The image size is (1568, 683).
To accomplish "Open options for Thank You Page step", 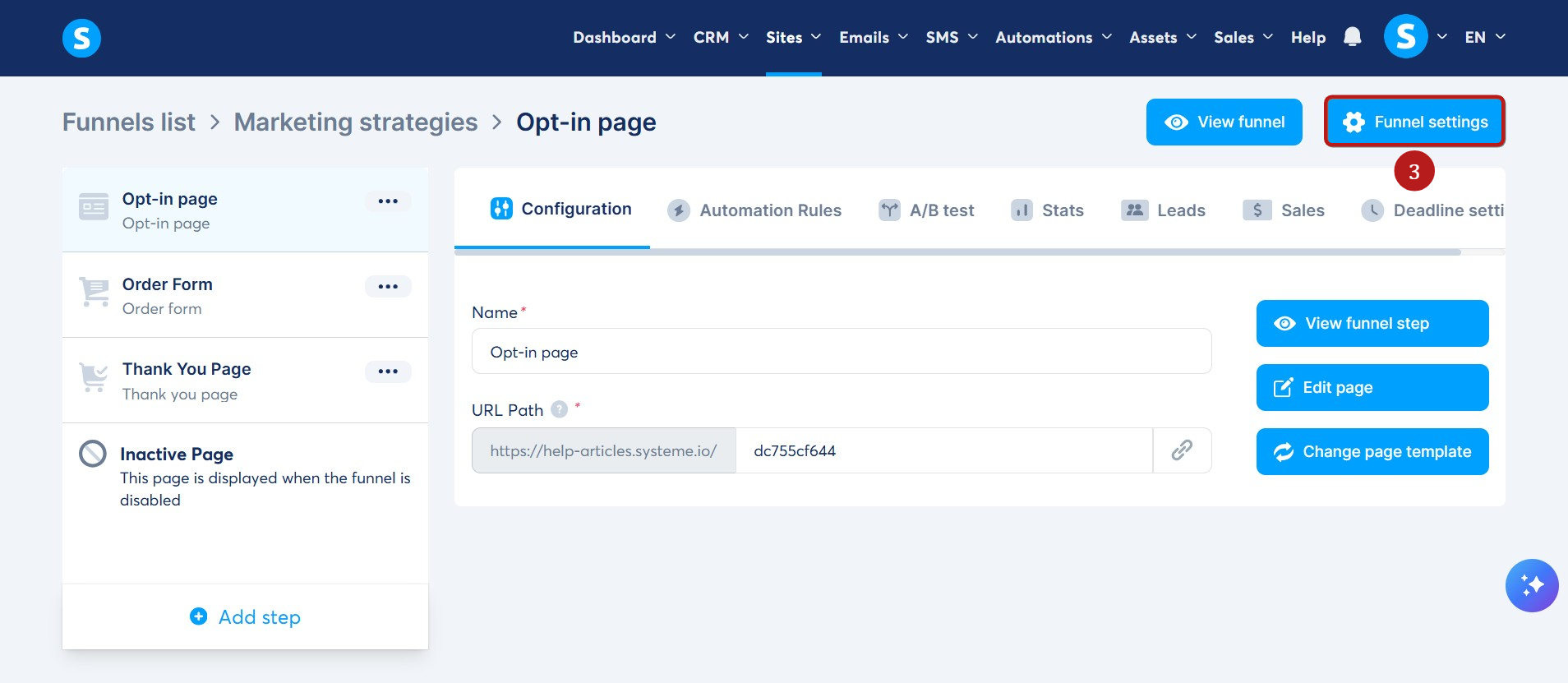I will point(388,371).
